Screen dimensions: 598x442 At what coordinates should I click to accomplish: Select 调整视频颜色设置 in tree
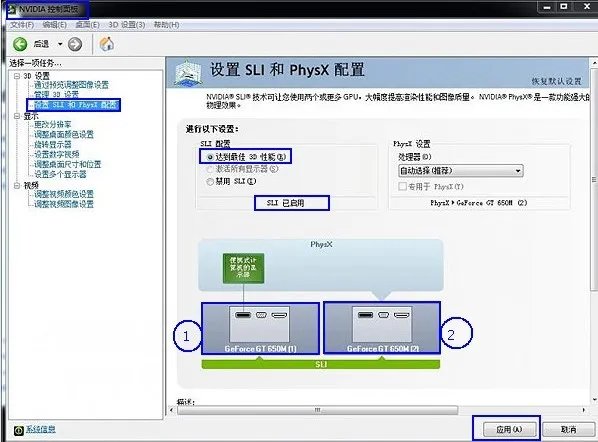(64, 194)
